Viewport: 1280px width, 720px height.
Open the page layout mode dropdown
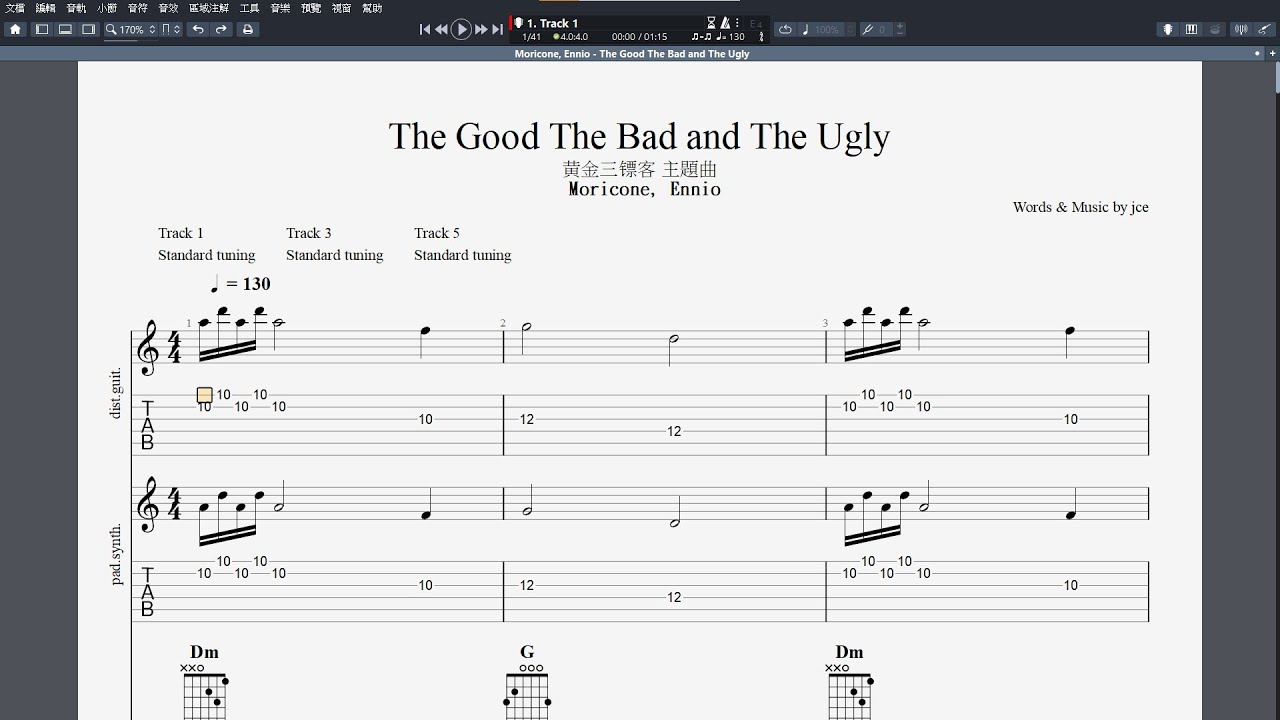coord(171,30)
